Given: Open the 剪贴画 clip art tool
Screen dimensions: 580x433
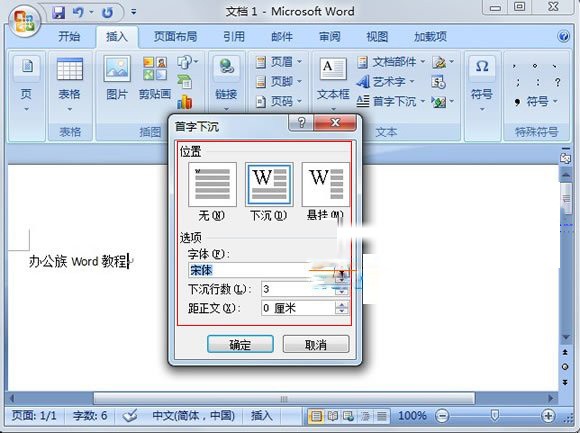Looking at the screenshot, I should pyautogui.click(x=155, y=78).
